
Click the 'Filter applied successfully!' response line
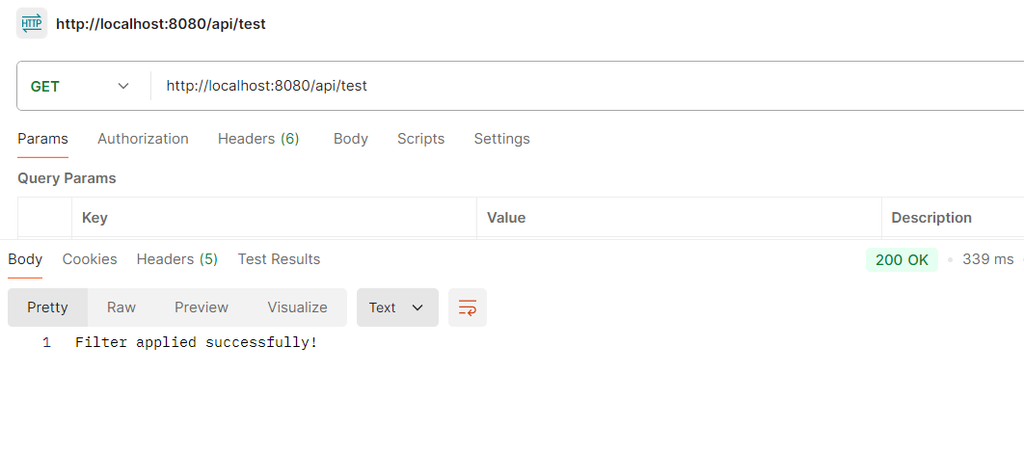(196, 342)
